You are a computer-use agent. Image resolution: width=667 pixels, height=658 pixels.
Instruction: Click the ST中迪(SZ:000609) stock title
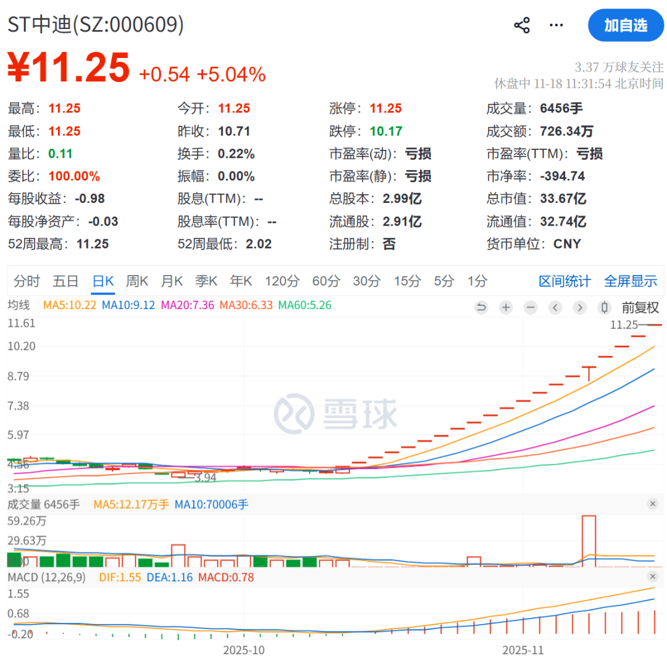click(96, 25)
